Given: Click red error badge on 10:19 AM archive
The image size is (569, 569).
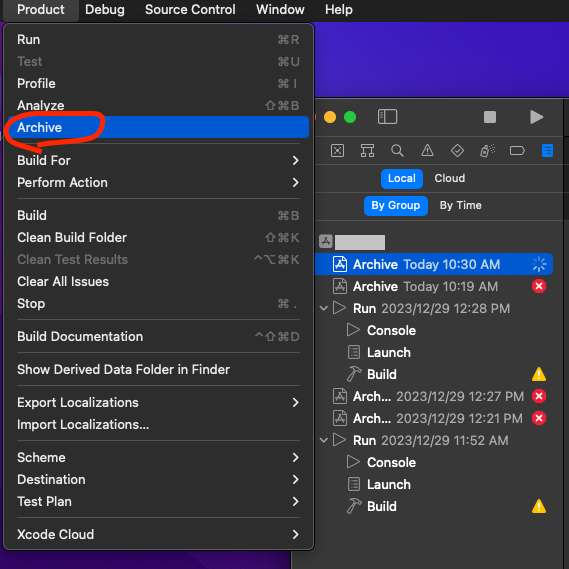Looking at the screenshot, I should (539, 286).
